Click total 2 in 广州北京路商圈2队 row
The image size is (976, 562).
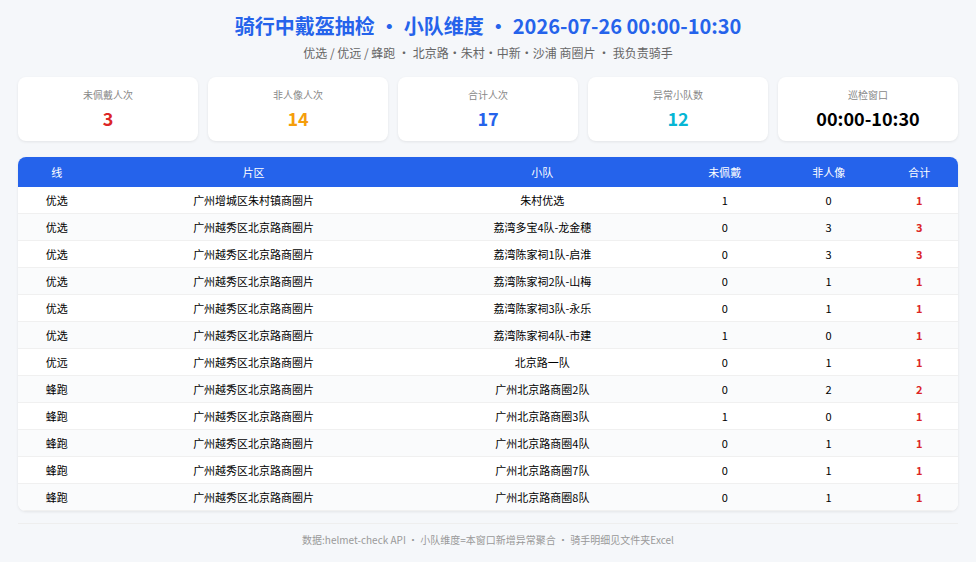coord(919,390)
